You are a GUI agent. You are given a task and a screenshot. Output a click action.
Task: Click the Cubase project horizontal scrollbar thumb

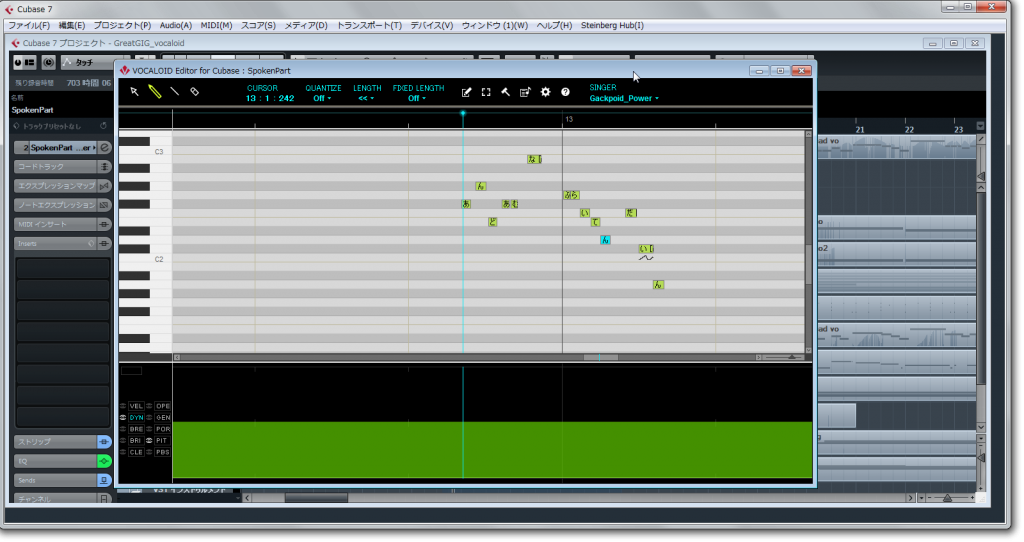(316, 498)
